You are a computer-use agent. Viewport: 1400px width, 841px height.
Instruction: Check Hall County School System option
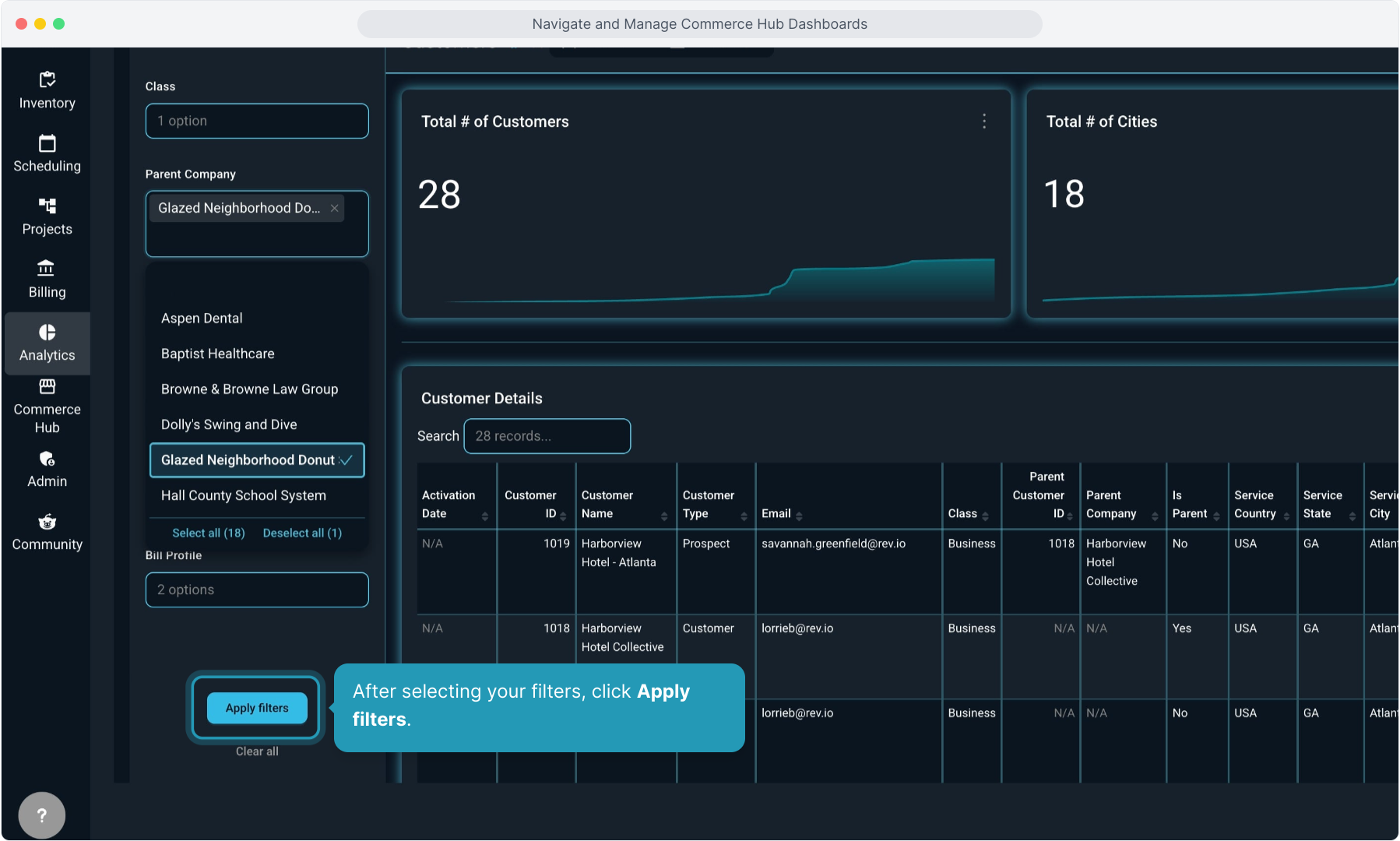coord(243,496)
